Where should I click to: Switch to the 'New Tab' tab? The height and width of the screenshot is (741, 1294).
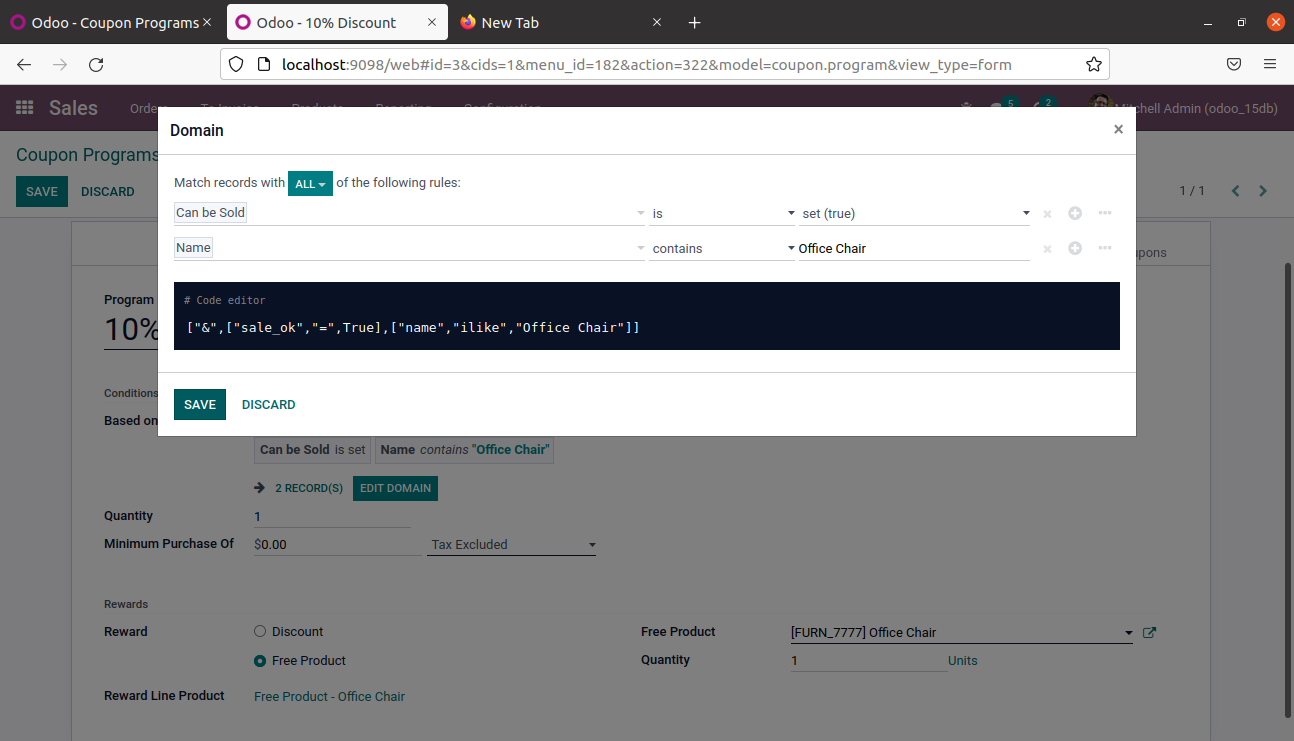point(560,22)
